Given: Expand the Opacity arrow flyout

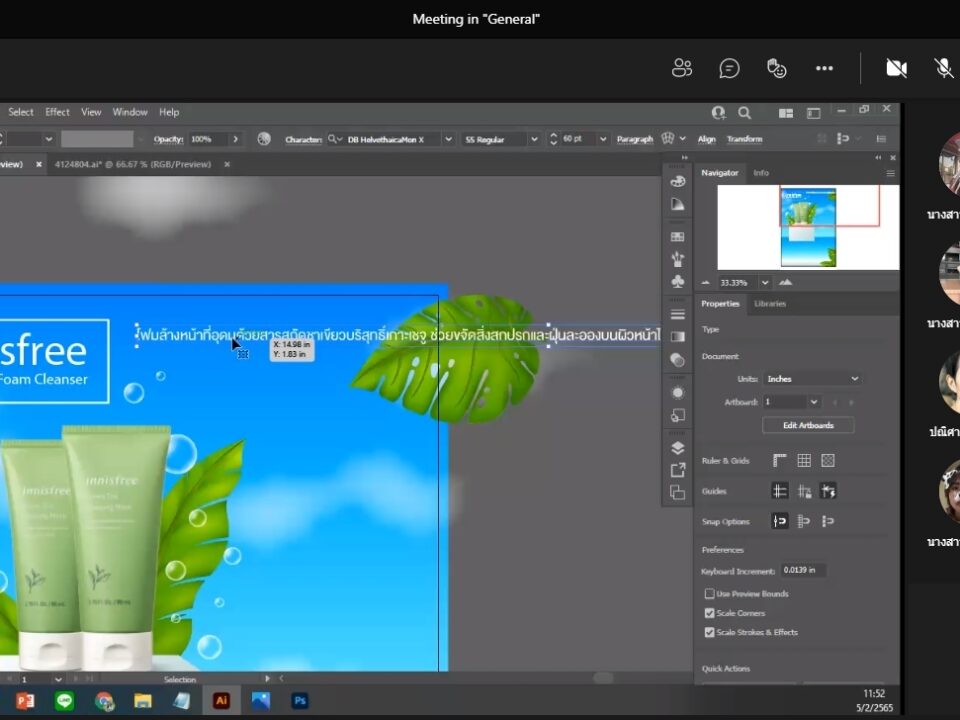Looking at the screenshot, I should pos(235,139).
